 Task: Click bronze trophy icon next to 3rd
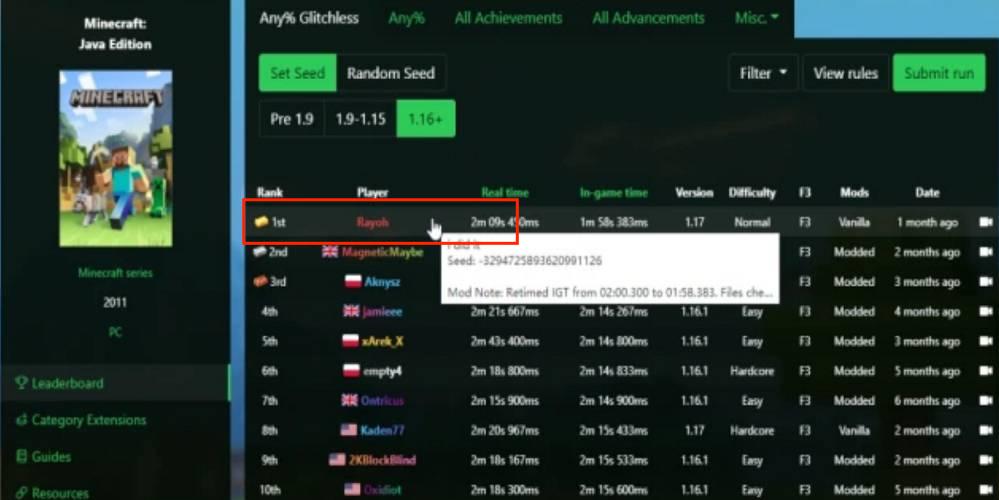click(260, 282)
